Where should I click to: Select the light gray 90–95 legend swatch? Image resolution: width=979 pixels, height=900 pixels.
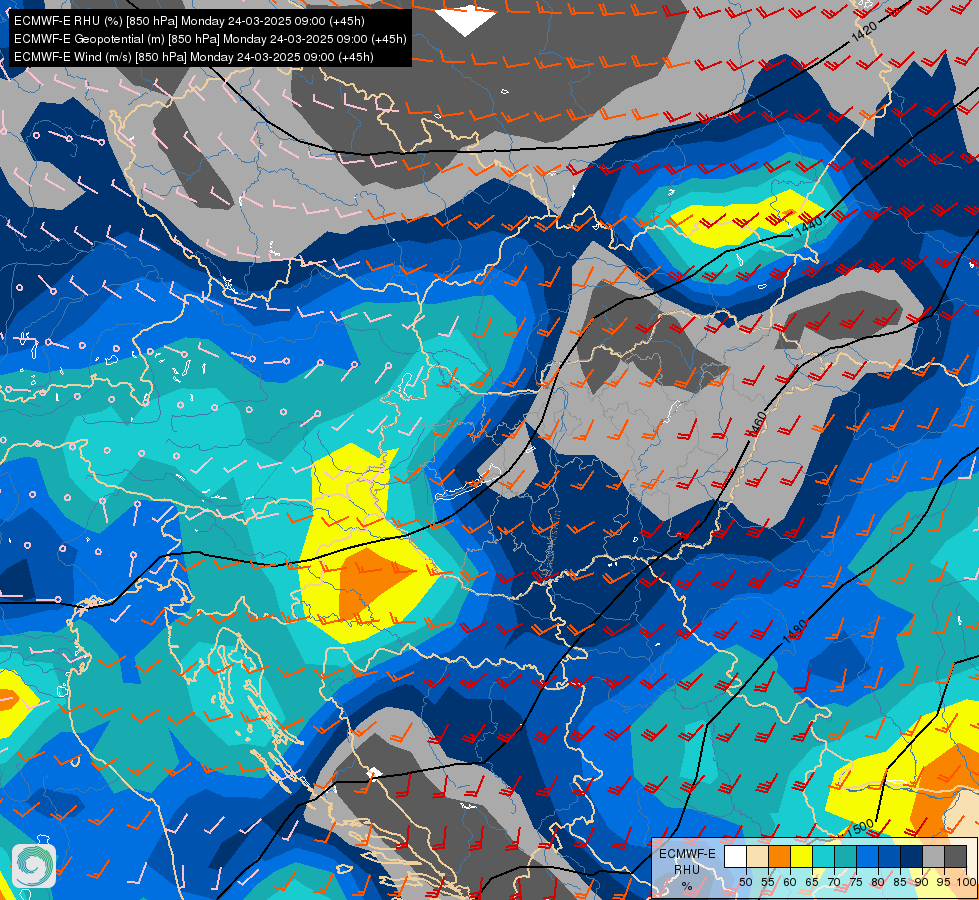coord(933,856)
